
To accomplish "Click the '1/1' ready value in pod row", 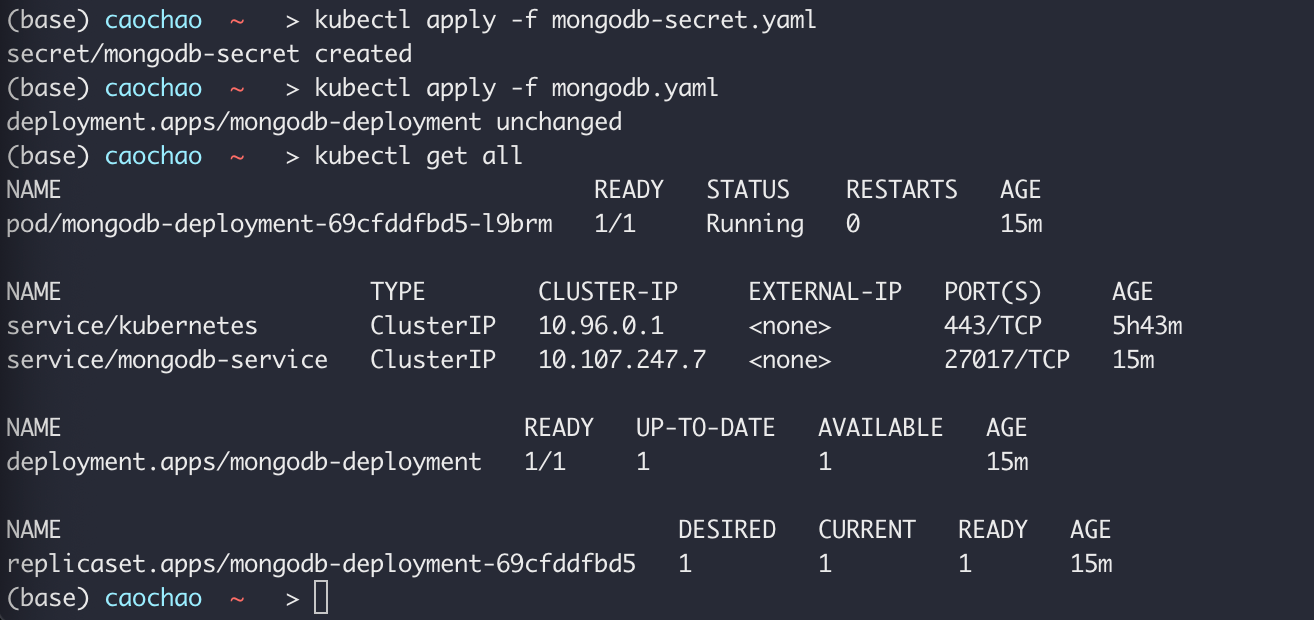I will click(x=615, y=224).
